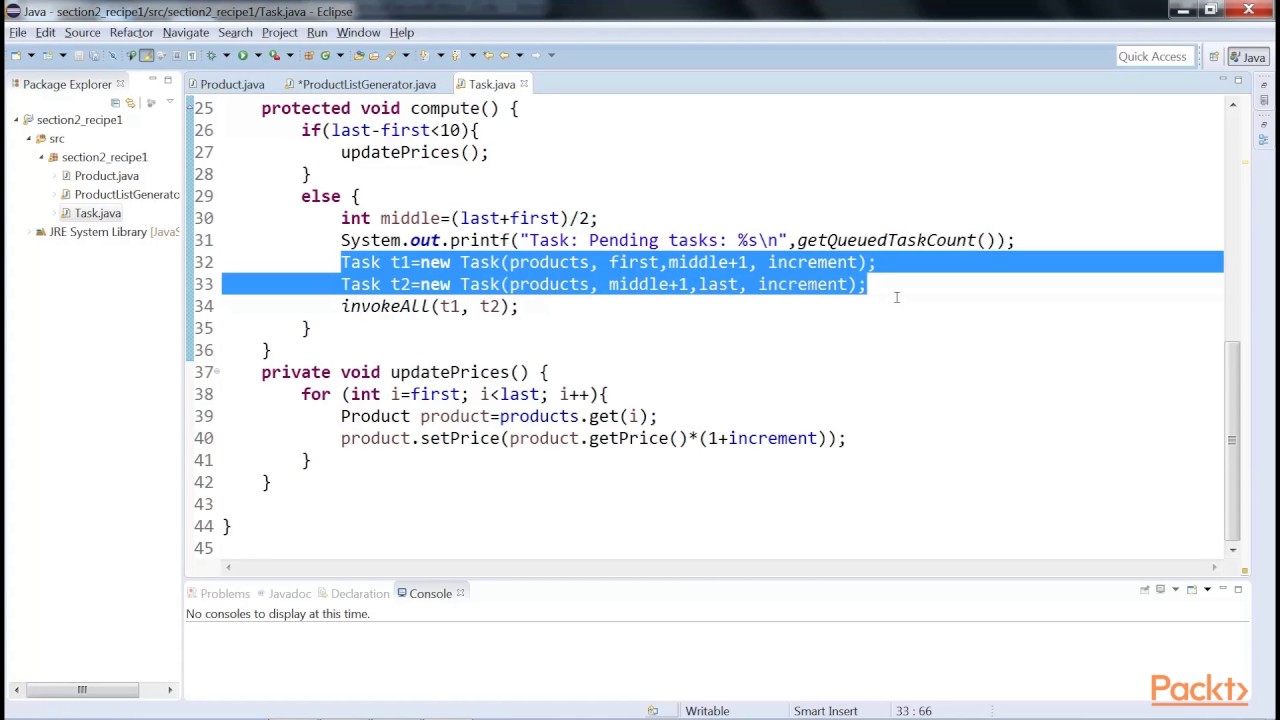Switch to the Declaration tab
The width and height of the screenshot is (1280, 720).
click(353, 594)
